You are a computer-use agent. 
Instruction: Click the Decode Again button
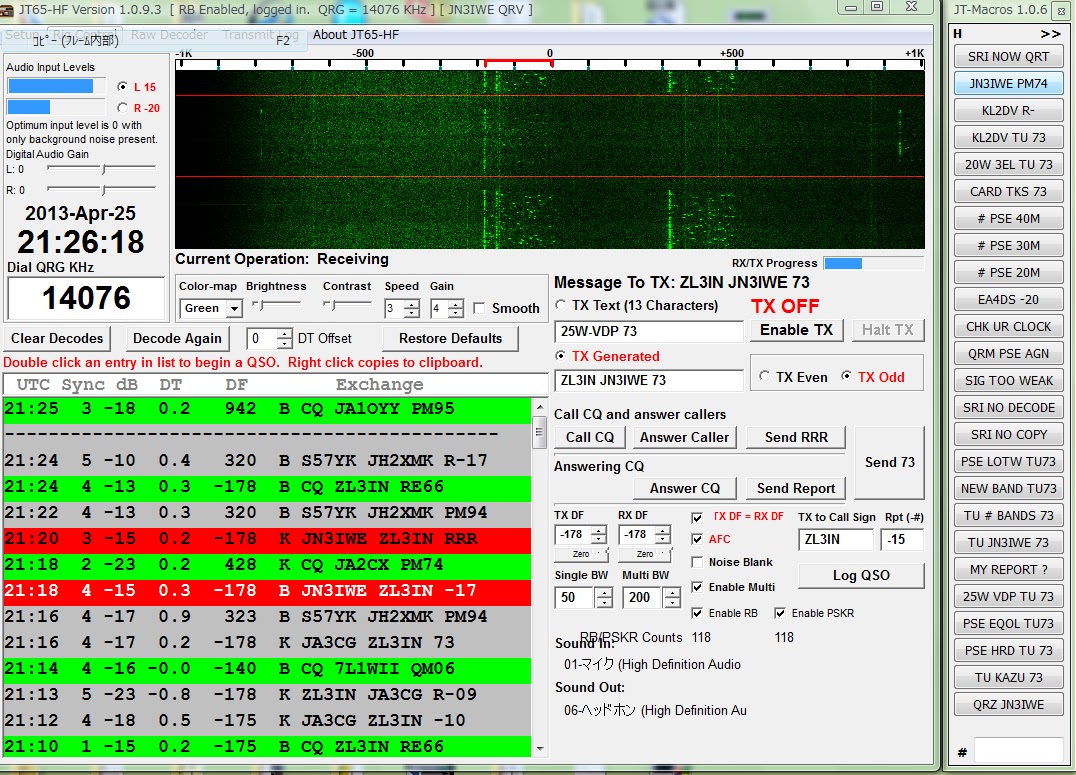coord(177,338)
